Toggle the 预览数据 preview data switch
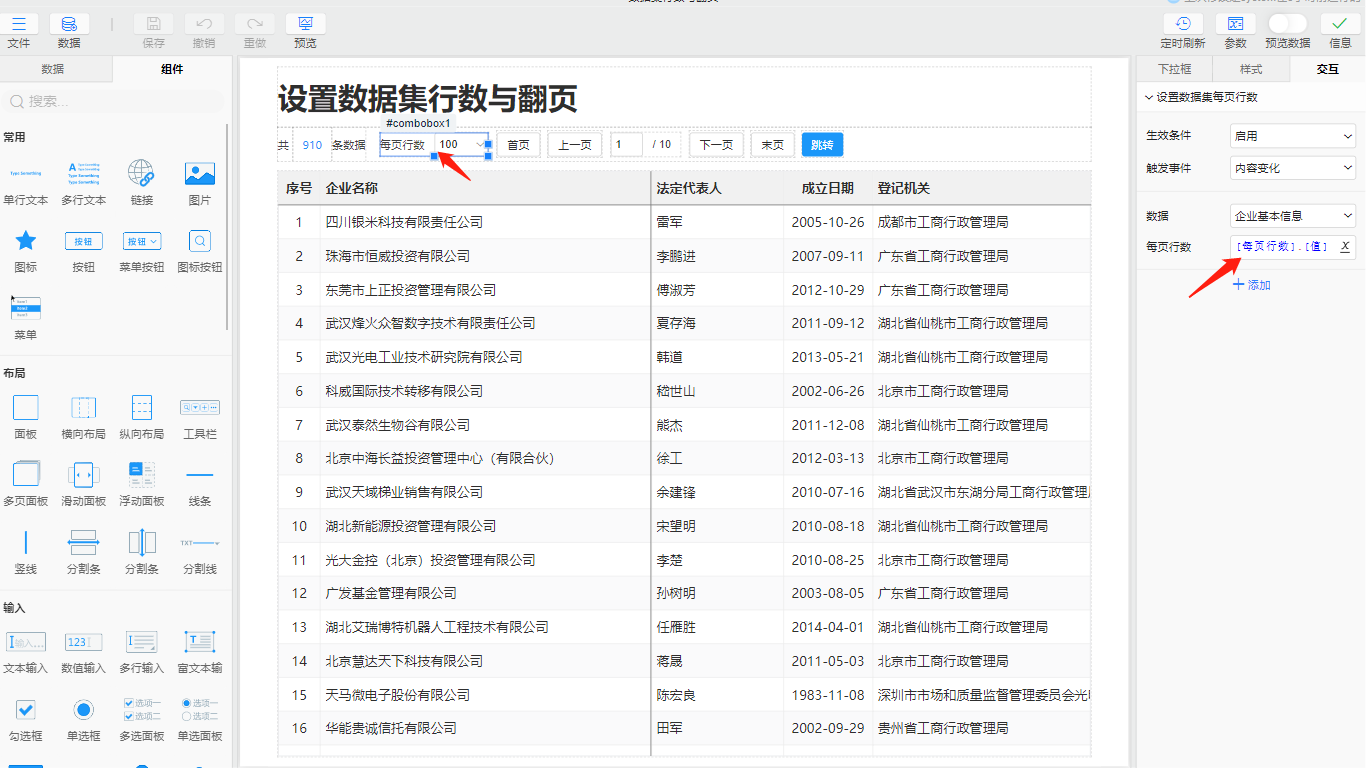 tap(1289, 22)
